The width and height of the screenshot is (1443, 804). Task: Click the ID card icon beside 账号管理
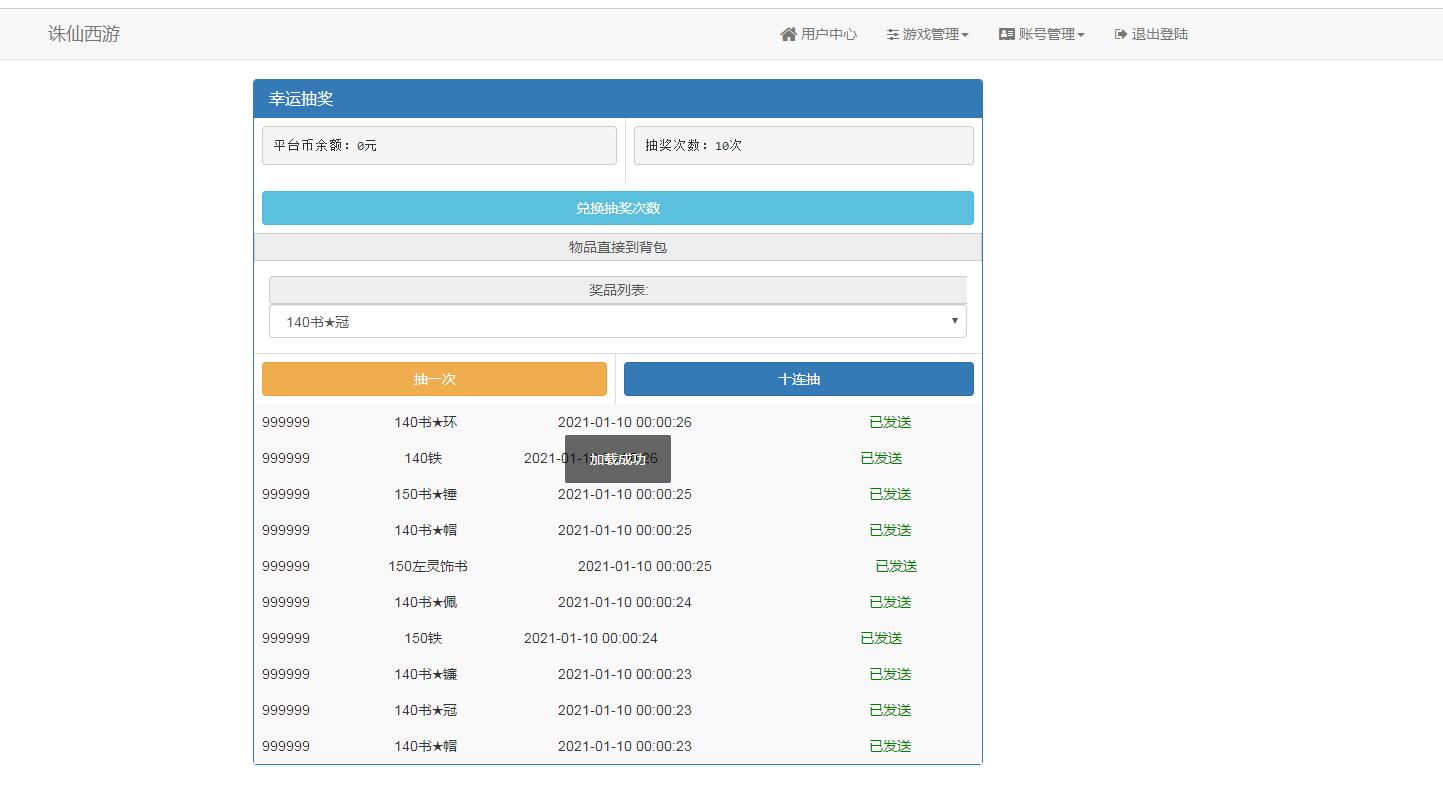click(1006, 34)
